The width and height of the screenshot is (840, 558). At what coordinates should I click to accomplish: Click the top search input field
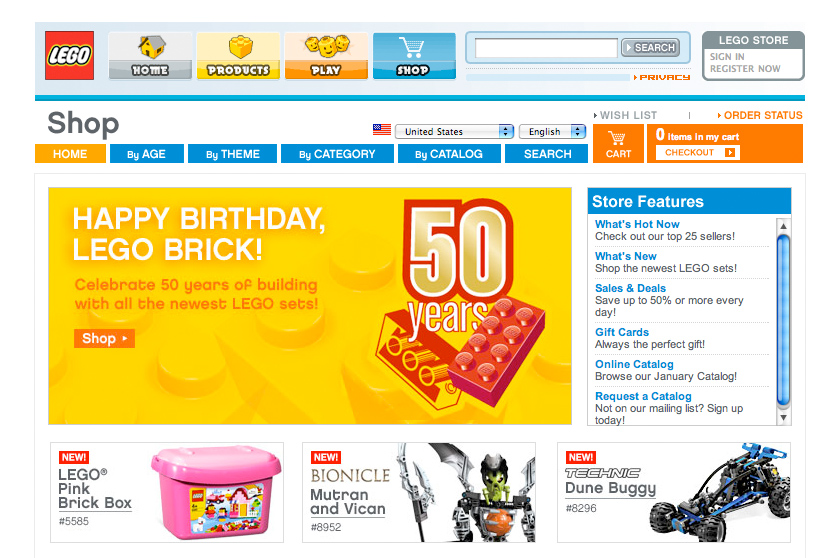point(546,48)
